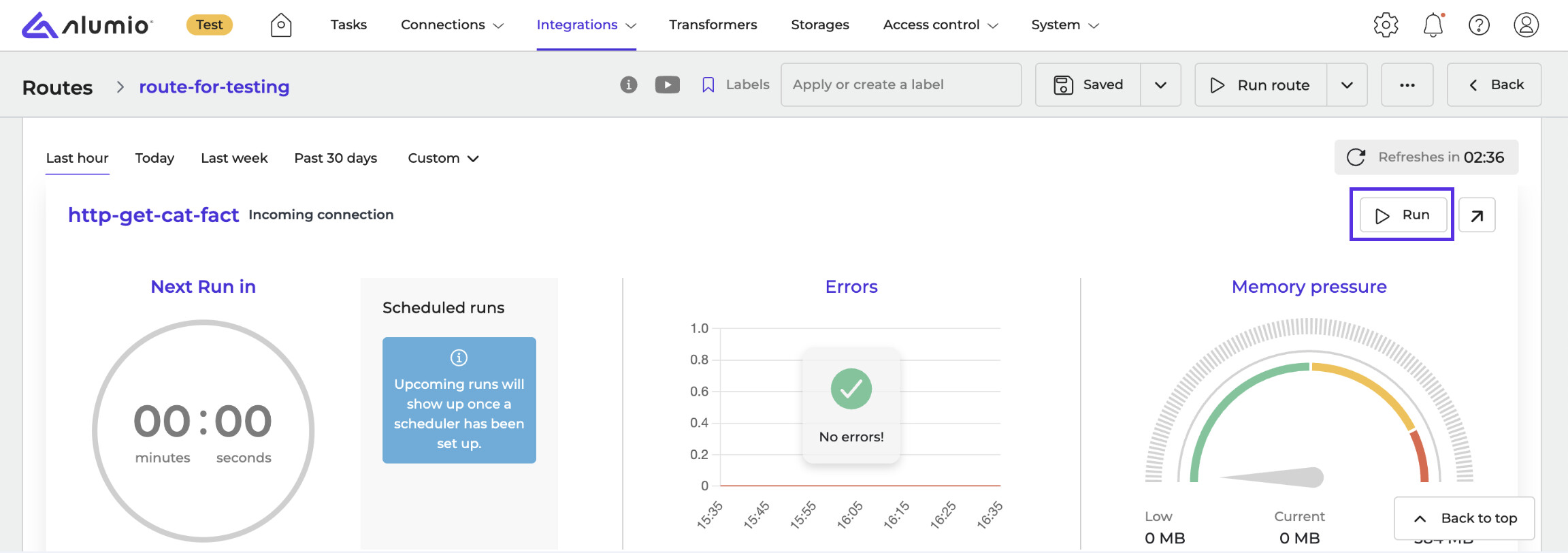Viewport: 1568px width, 553px height.
Task: Open the route-for-testing breadcrumb link
Action: coord(214,87)
